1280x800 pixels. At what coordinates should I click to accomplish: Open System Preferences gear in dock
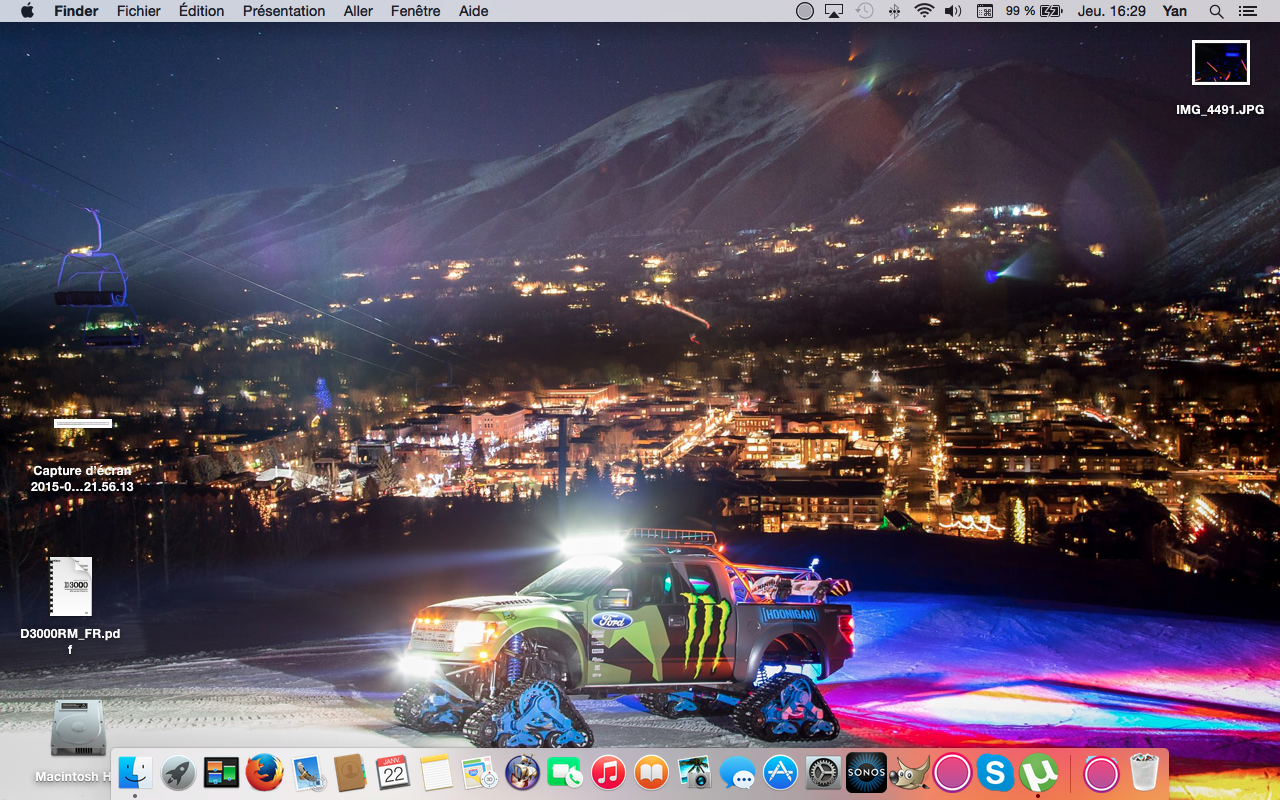tap(823, 772)
